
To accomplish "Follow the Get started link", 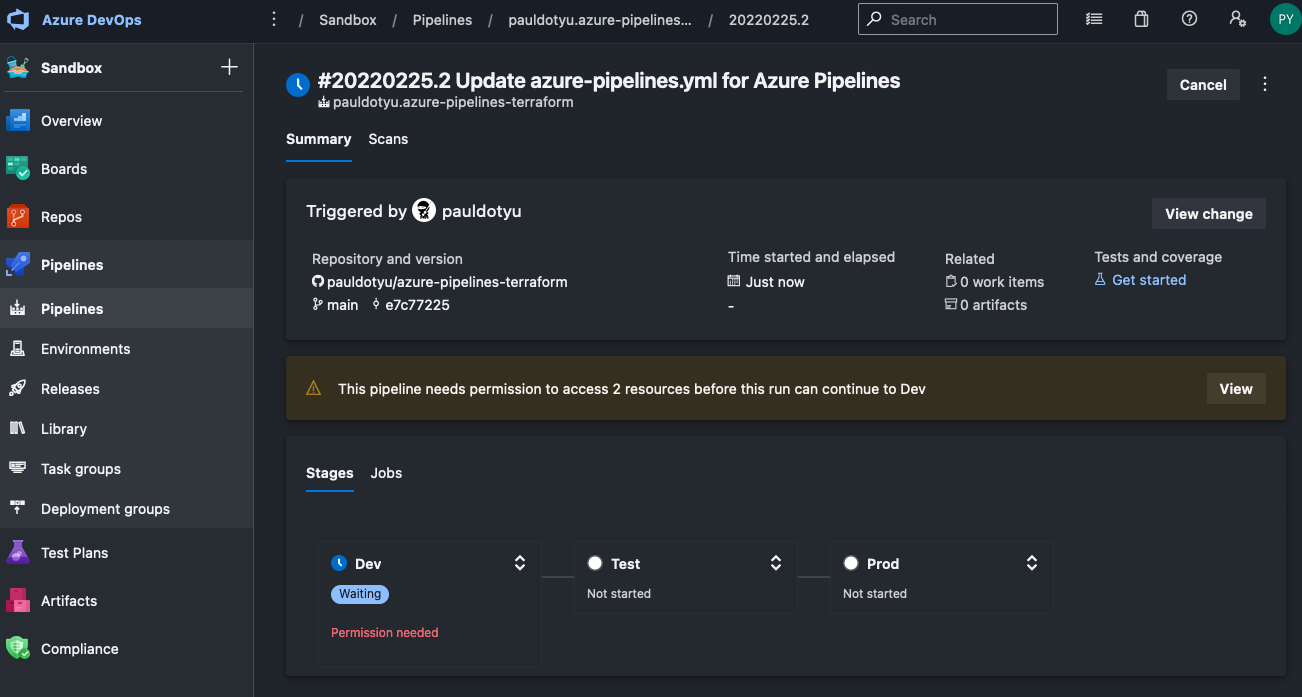I will point(1148,280).
